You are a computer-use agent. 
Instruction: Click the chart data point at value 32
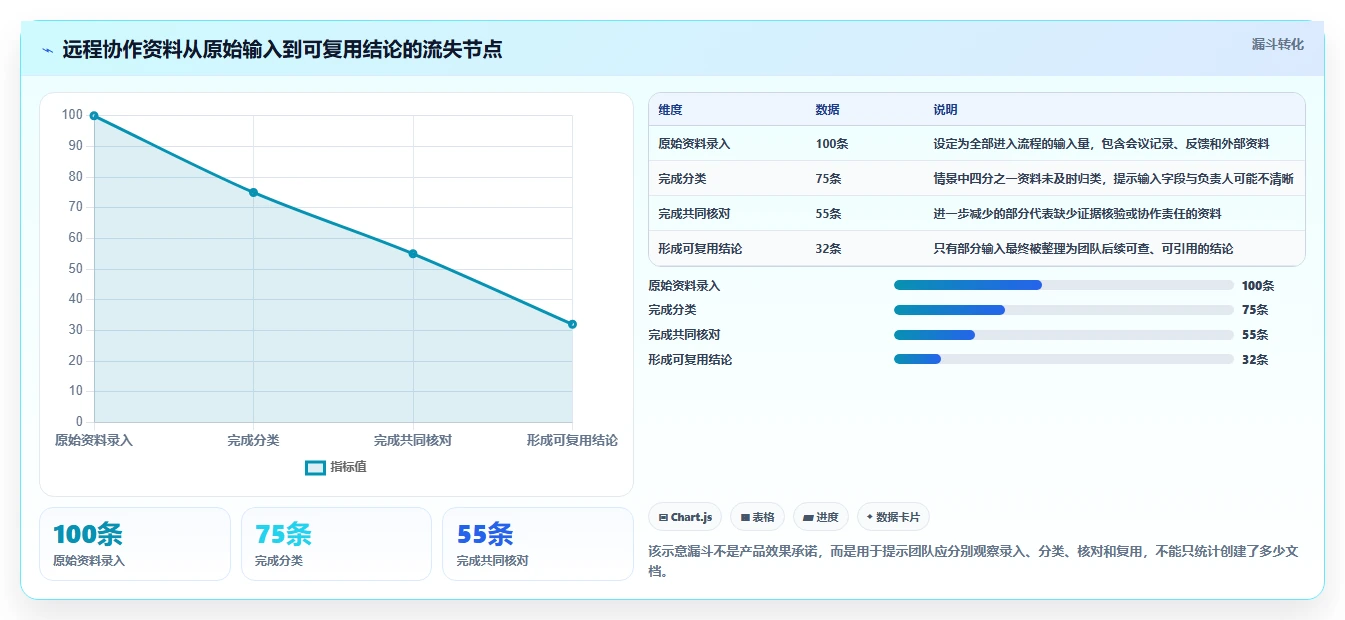point(572,324)
